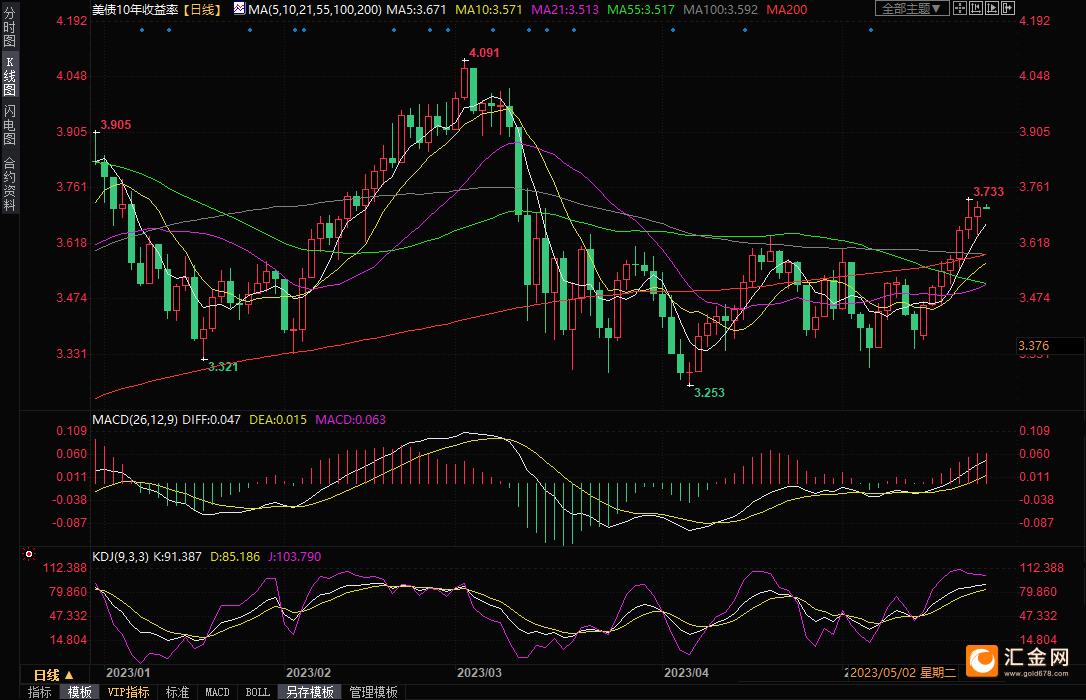Click the KDJ(9,3,3) indicator label
Image resolution: width=1086 pixels, height=700 pixels.
pos(121,557)
